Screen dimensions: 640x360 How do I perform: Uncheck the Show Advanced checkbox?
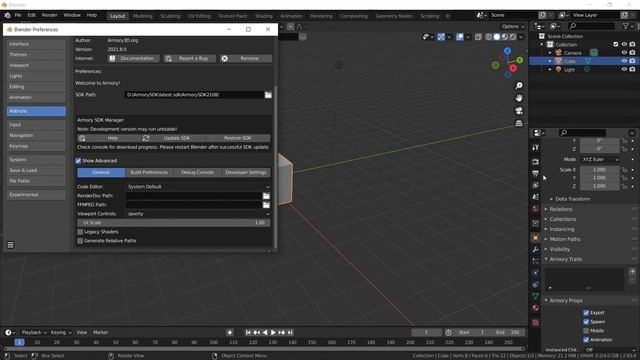point(78,161)
